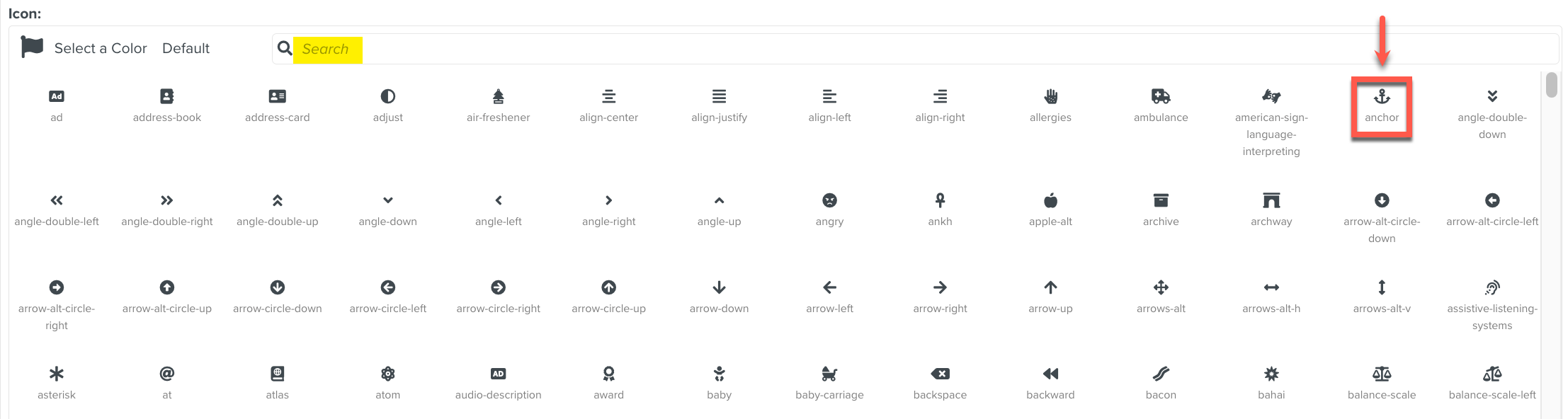The height and width of the screenshot is (419, 1568).
Task: Pick the address-book icon
Action: point(166,97)
